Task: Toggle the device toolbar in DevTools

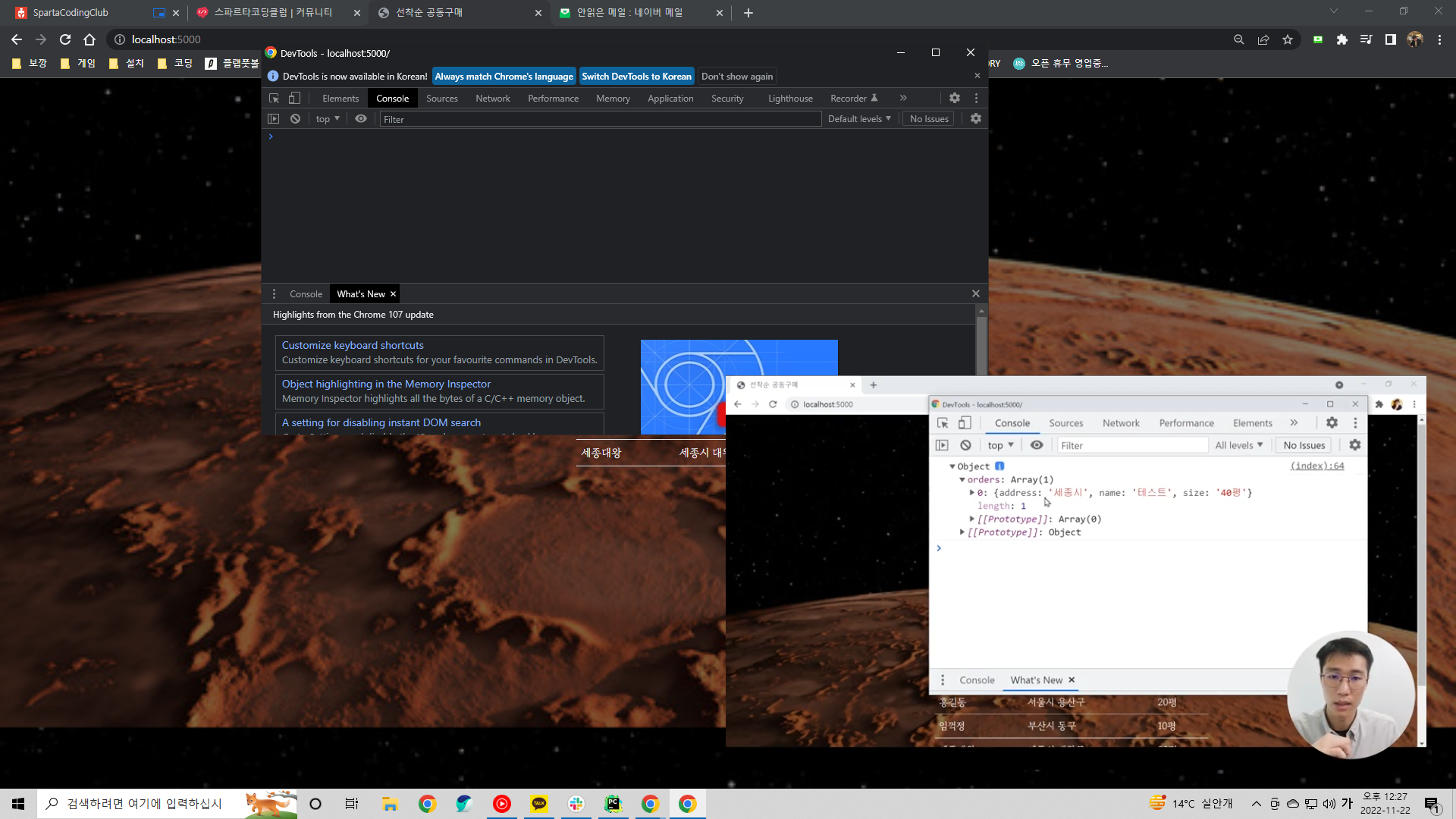Action: 294,99
